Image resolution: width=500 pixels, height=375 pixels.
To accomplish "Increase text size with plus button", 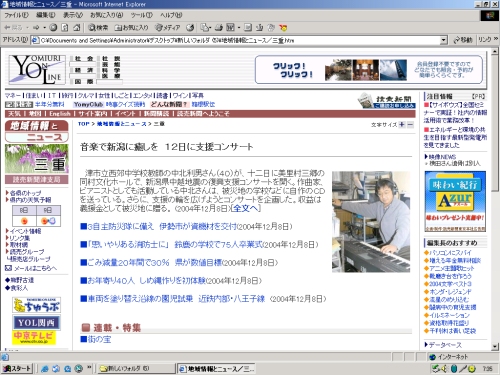I will pos(402,125).
